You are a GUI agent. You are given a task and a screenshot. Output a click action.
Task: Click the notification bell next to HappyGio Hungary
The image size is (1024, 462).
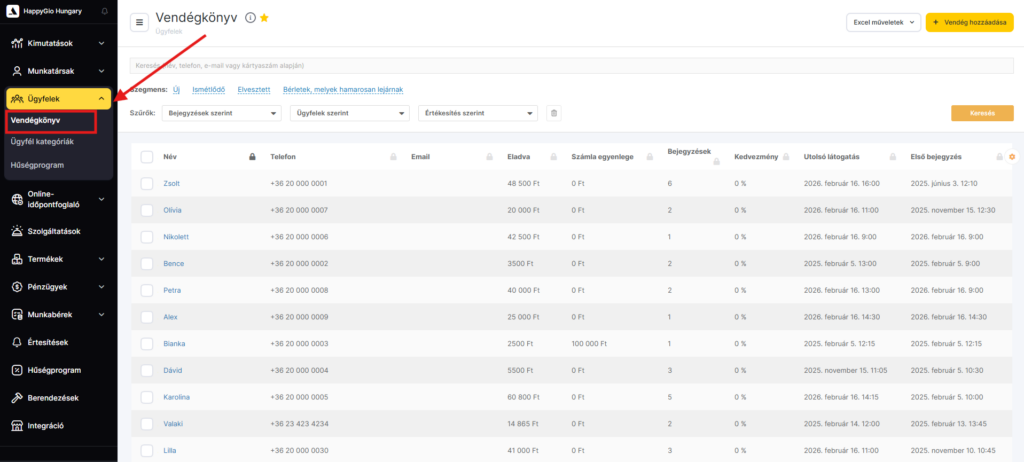pyautogui.click(x=105, y=11)
